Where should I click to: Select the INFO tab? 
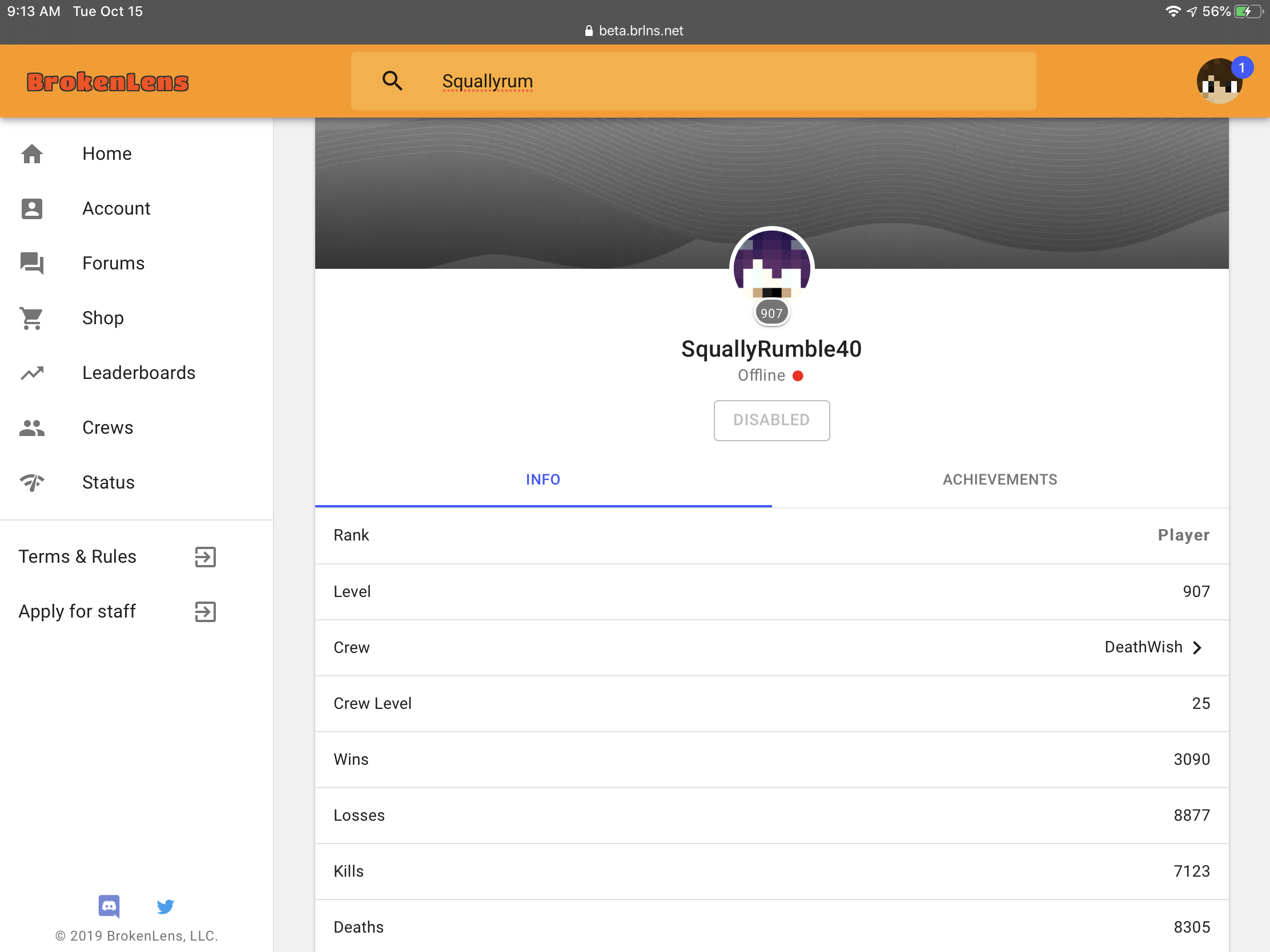[x=543, y=480]
